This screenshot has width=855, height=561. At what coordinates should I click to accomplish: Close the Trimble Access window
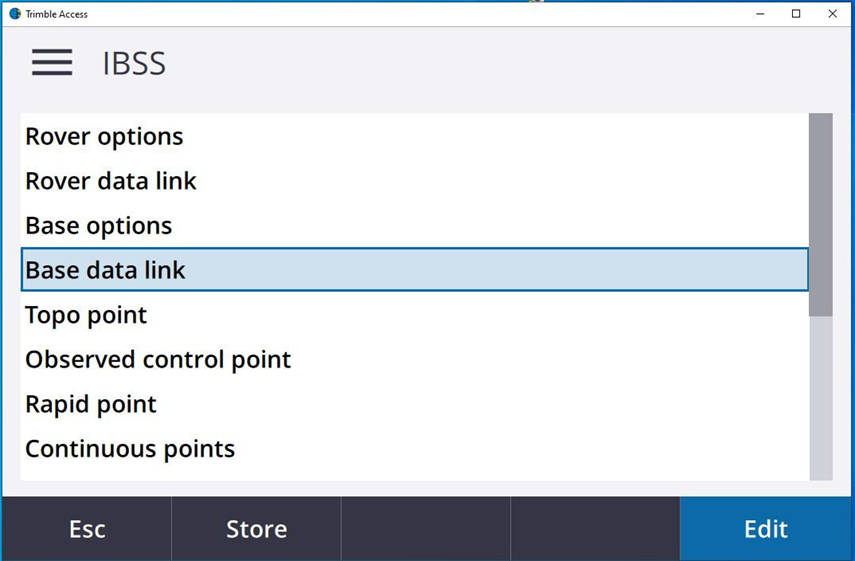pyautogui.click(x=832, y=14)
